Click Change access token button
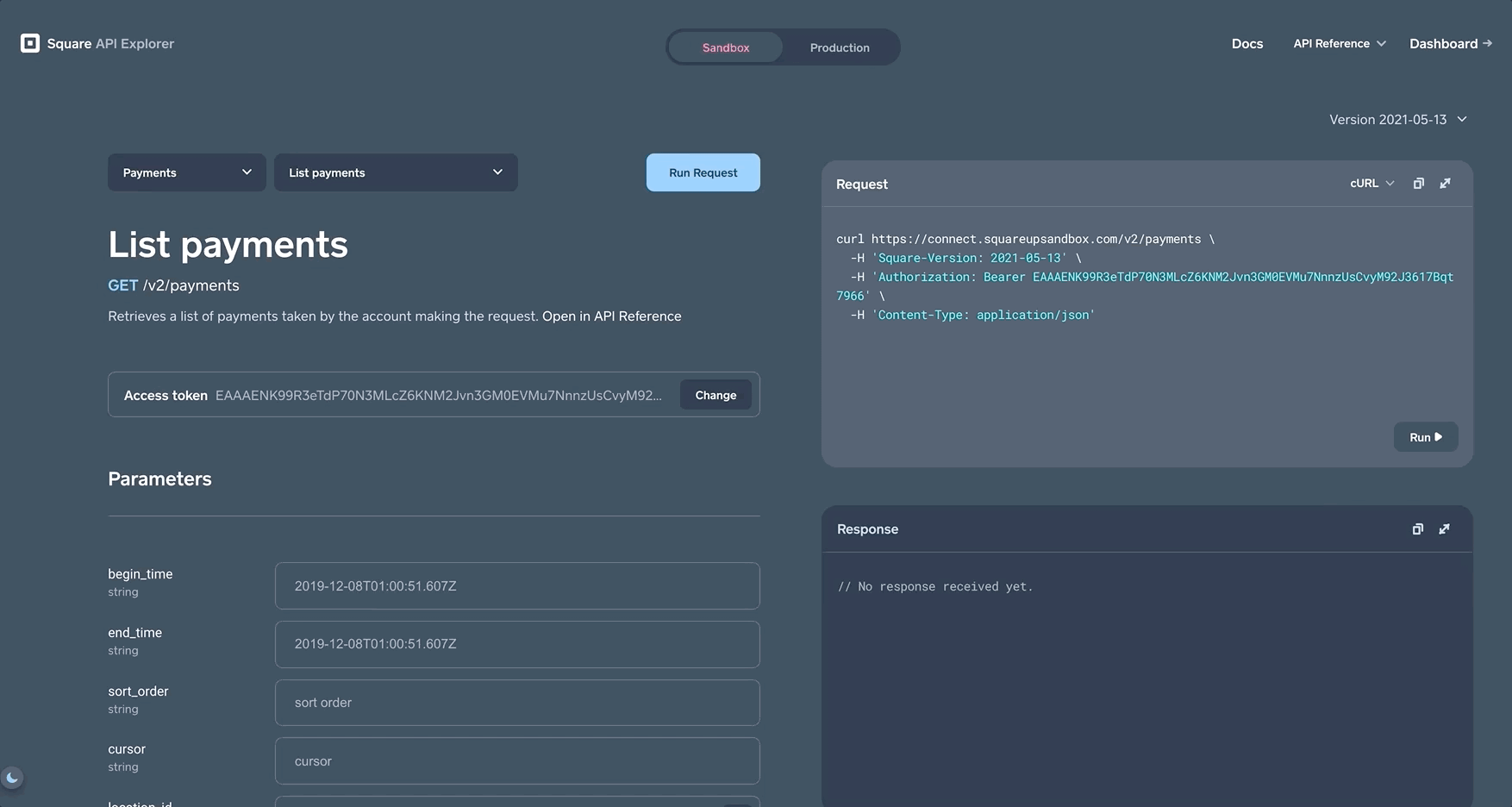The image size is (1512, 807). [x=715, y=395]
